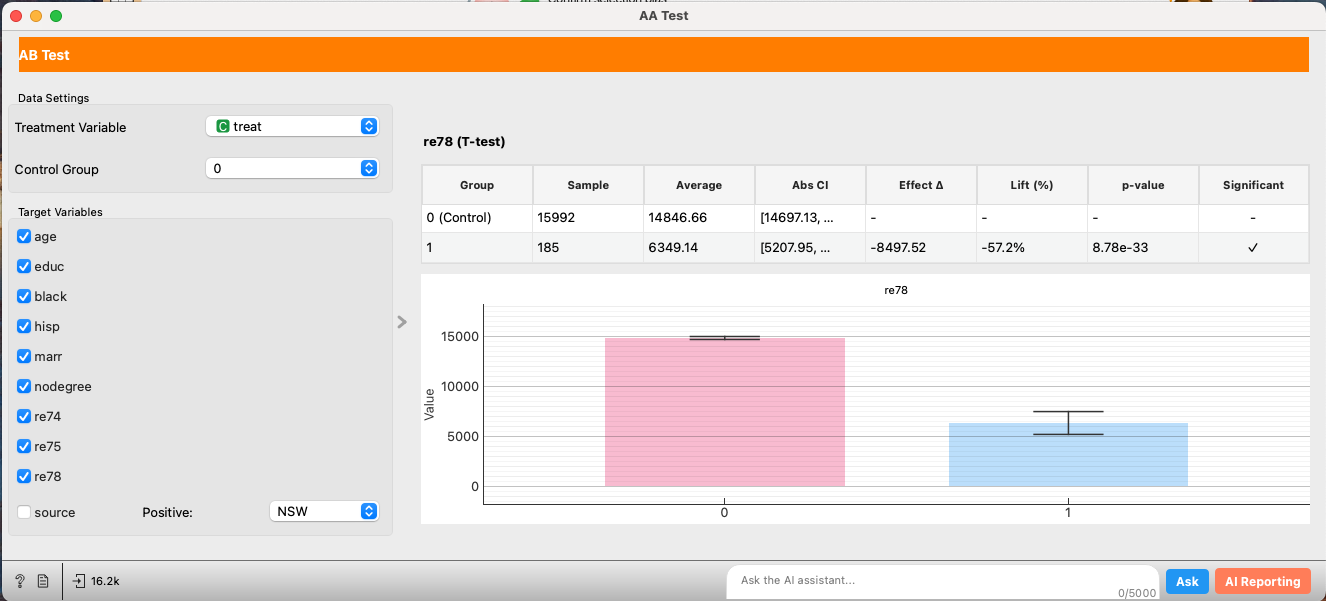
Task: Open the report document icon
Action: (x=43, y=581)
